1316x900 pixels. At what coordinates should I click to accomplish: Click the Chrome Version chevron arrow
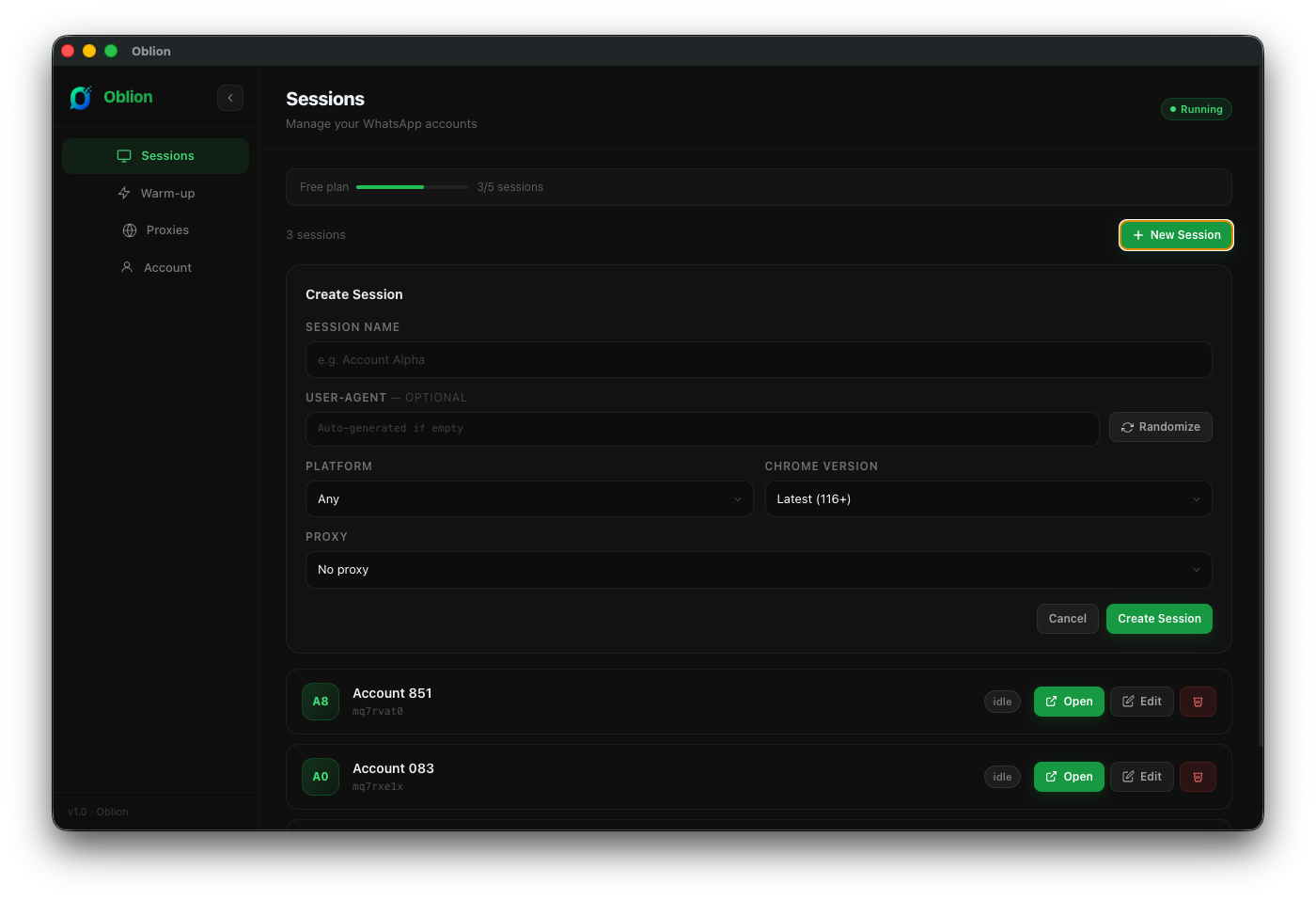coord(1197,499)
